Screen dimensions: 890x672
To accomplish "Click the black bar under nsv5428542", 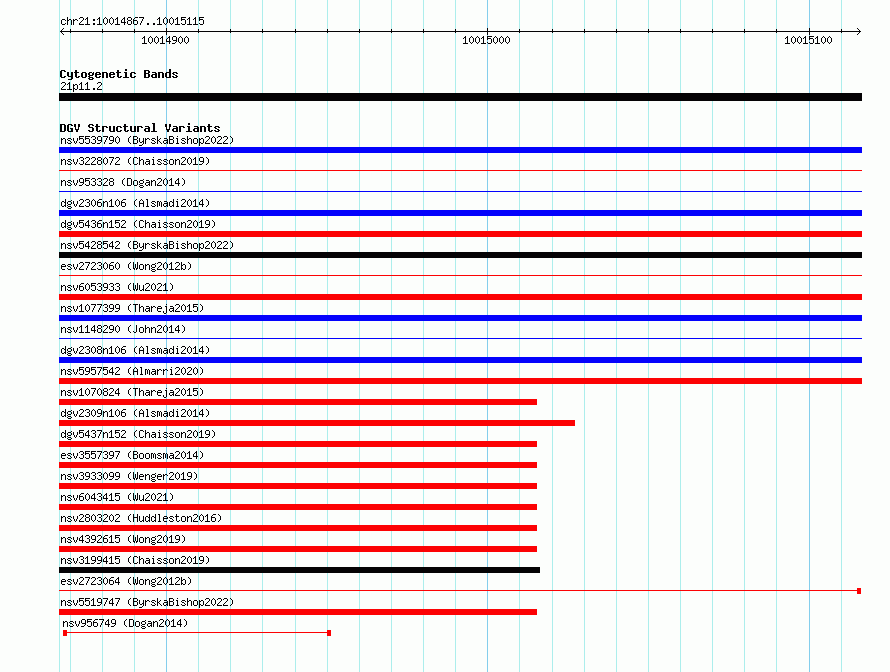I will pos(460,255).
